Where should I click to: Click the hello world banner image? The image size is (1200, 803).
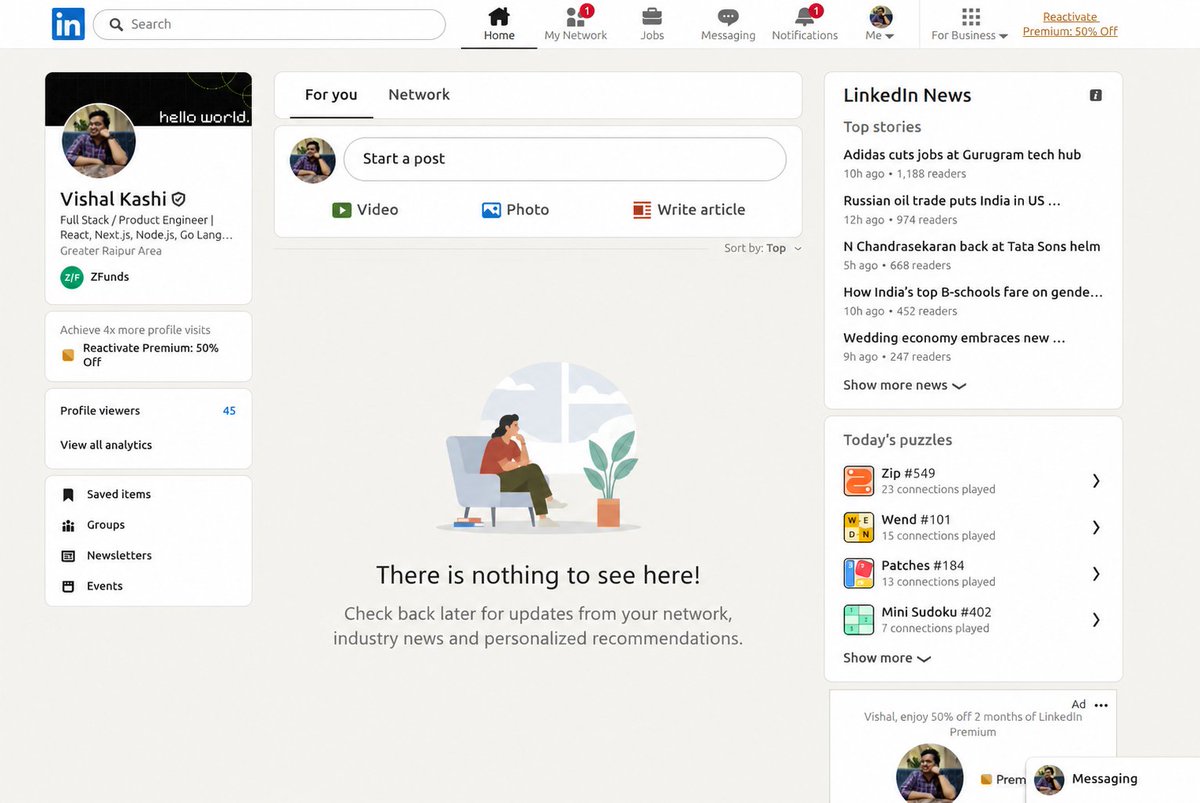pos(148,98)
